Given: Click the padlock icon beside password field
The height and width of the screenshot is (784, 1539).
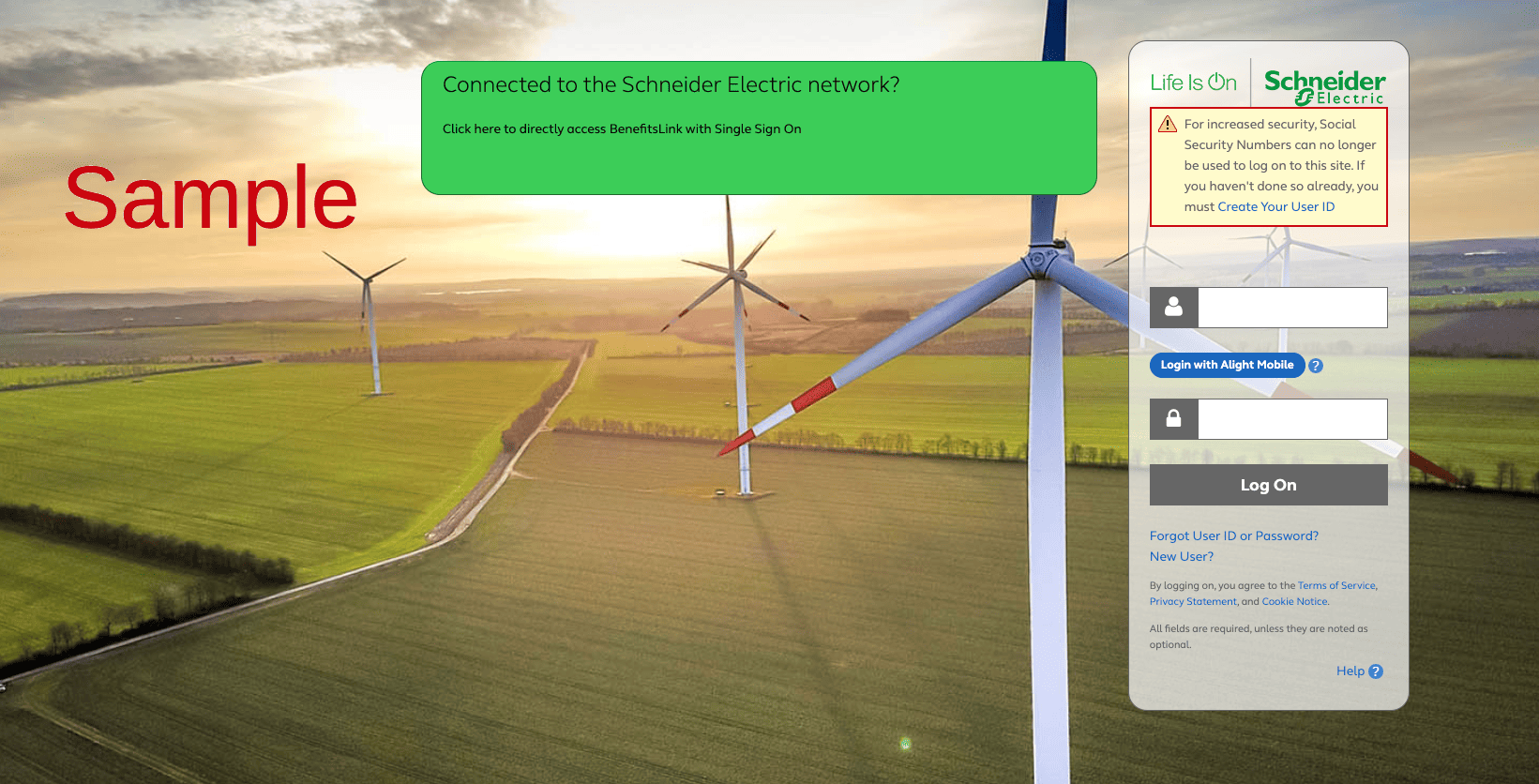Looking at the screenshot, I should tap(1173, 419).
